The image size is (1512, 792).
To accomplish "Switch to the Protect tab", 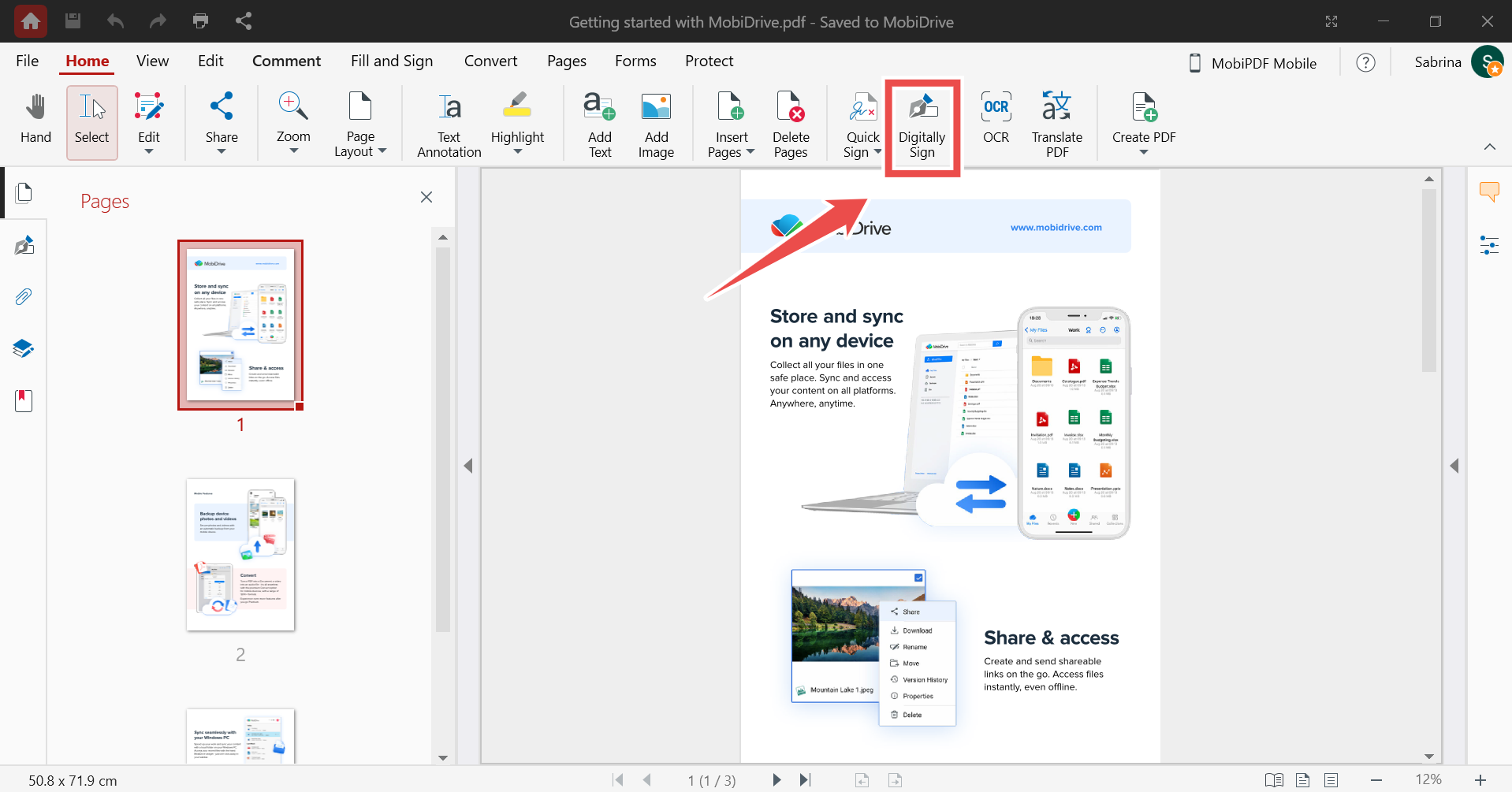I will click(709, 61).
